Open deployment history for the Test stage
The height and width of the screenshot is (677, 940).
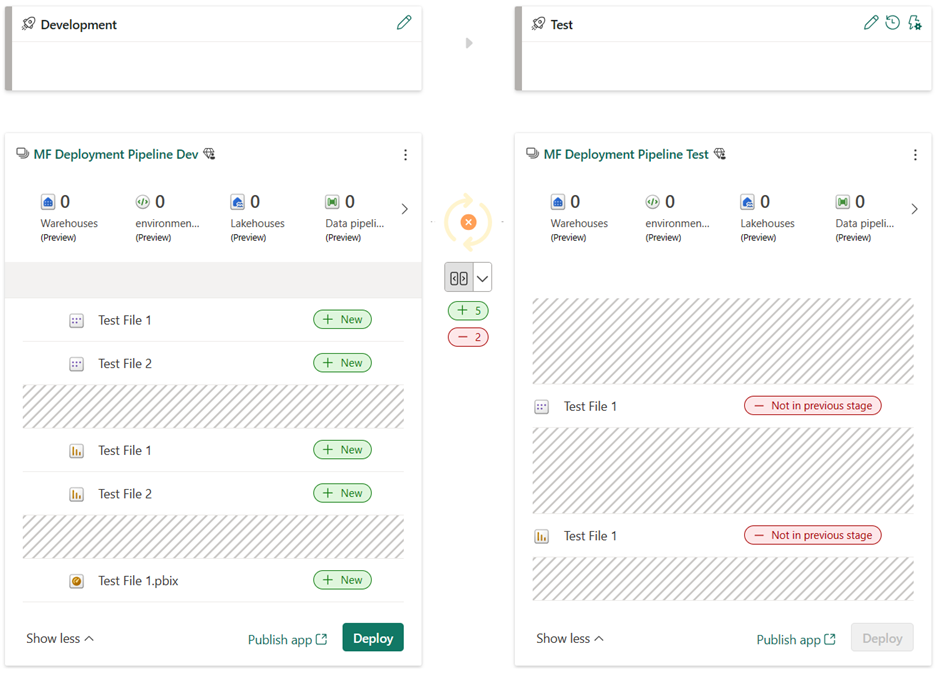892,21
